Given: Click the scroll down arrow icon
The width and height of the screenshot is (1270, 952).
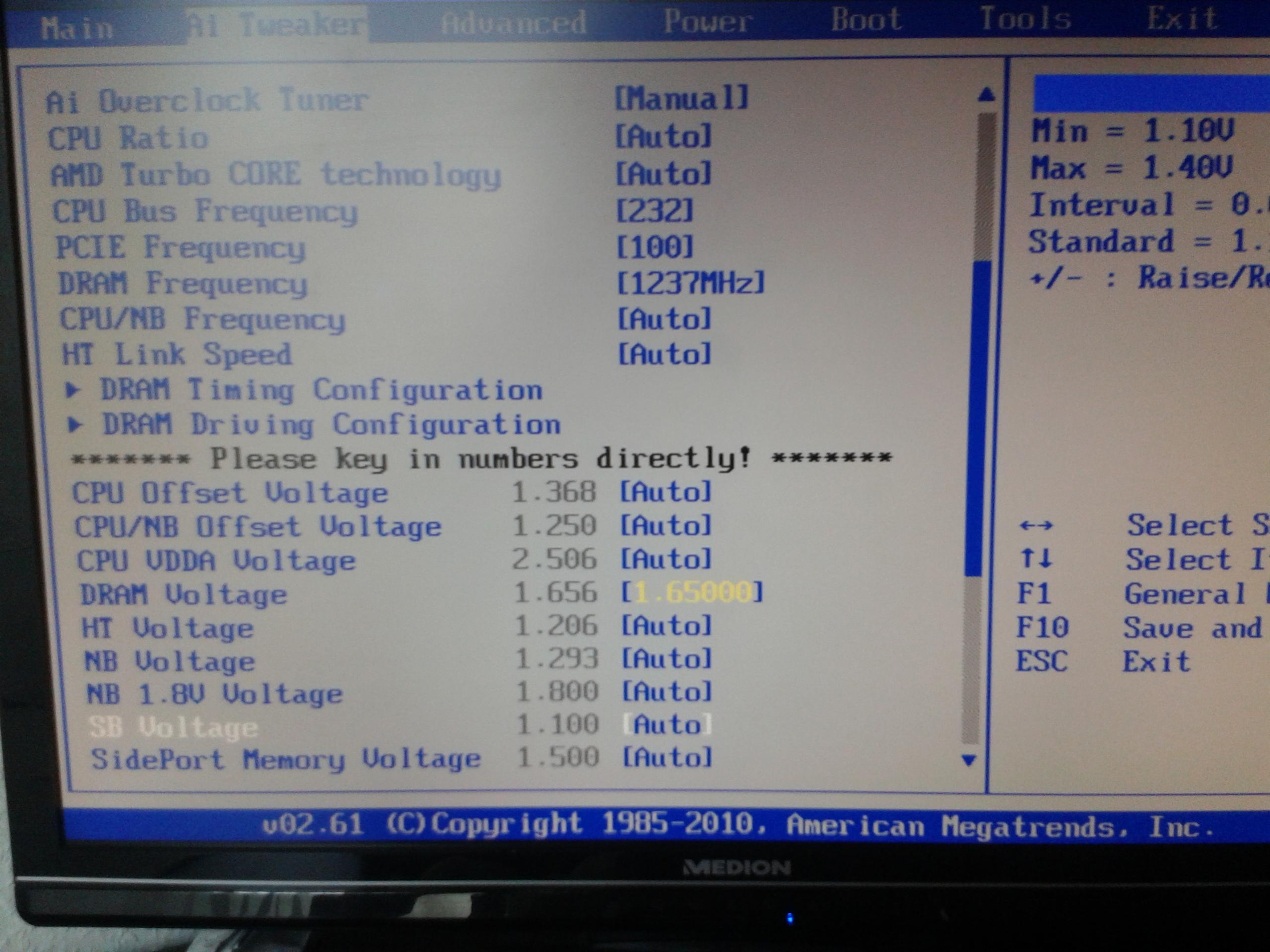Looking at the screenshot, I should coord(969,761).
